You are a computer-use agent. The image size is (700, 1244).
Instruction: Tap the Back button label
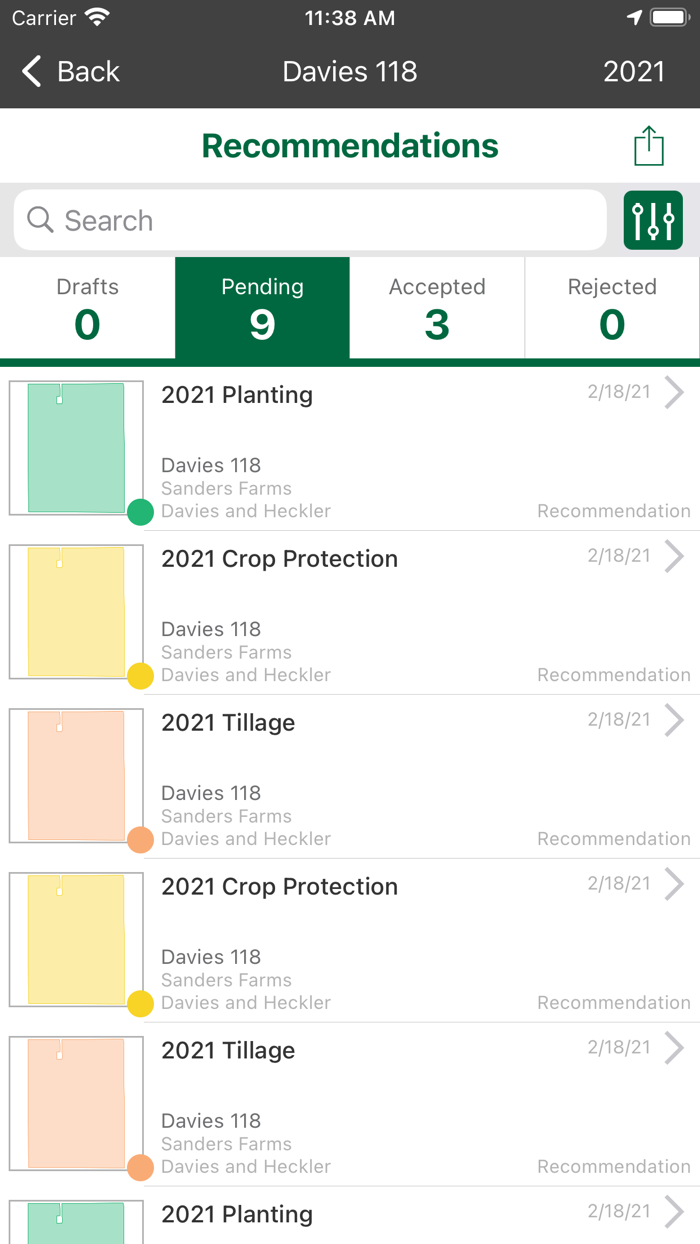88,71
